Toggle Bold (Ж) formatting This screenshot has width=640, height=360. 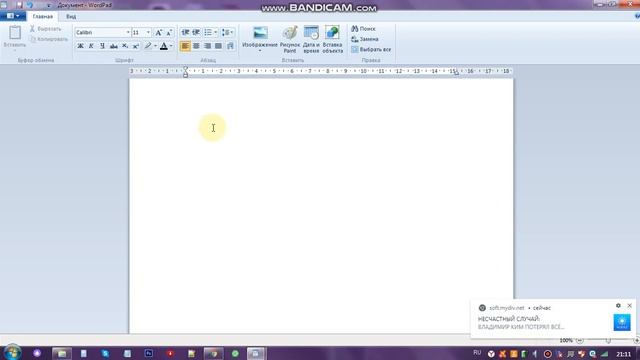[80, 46]
